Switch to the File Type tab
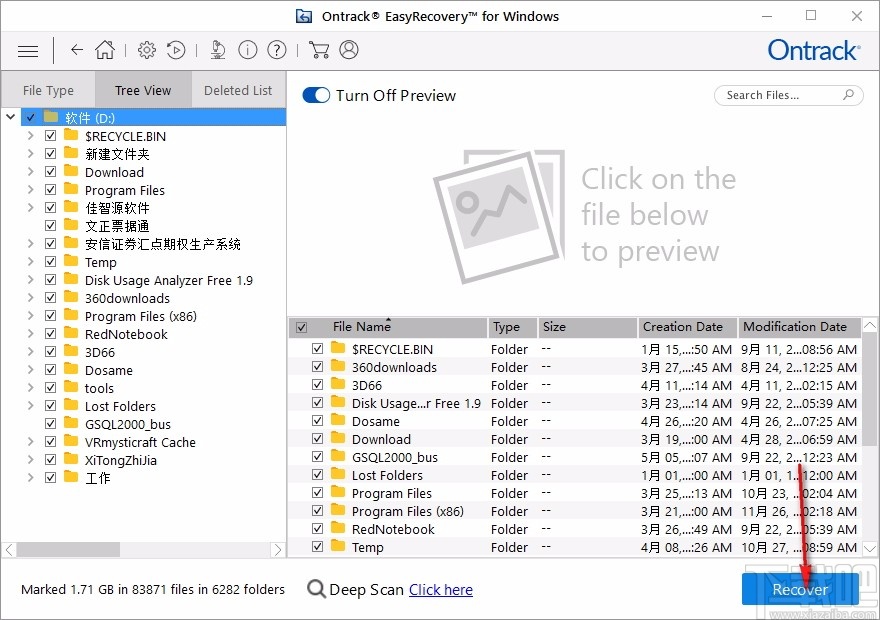 pos(48,90)
